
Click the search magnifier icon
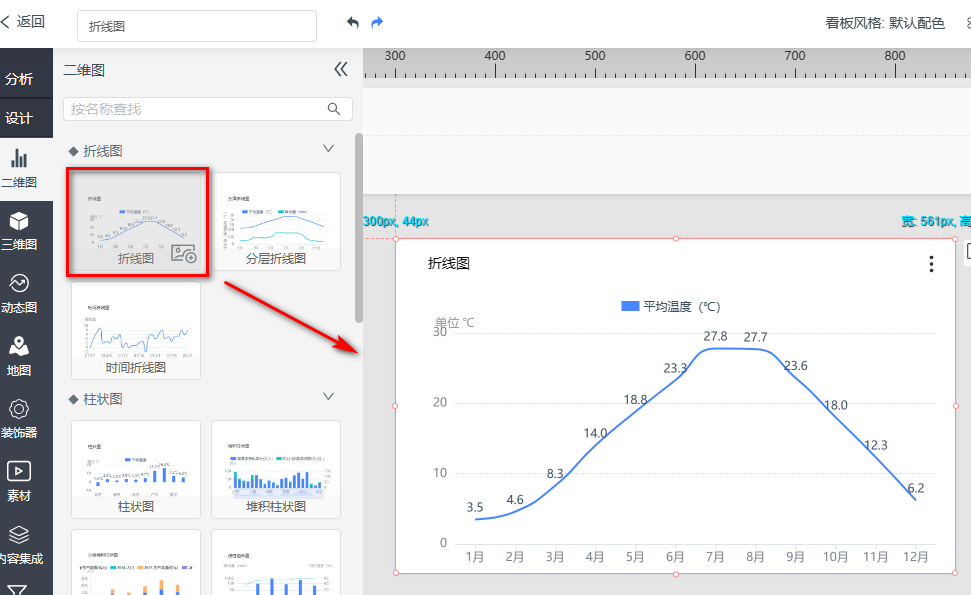coord(335,109)
